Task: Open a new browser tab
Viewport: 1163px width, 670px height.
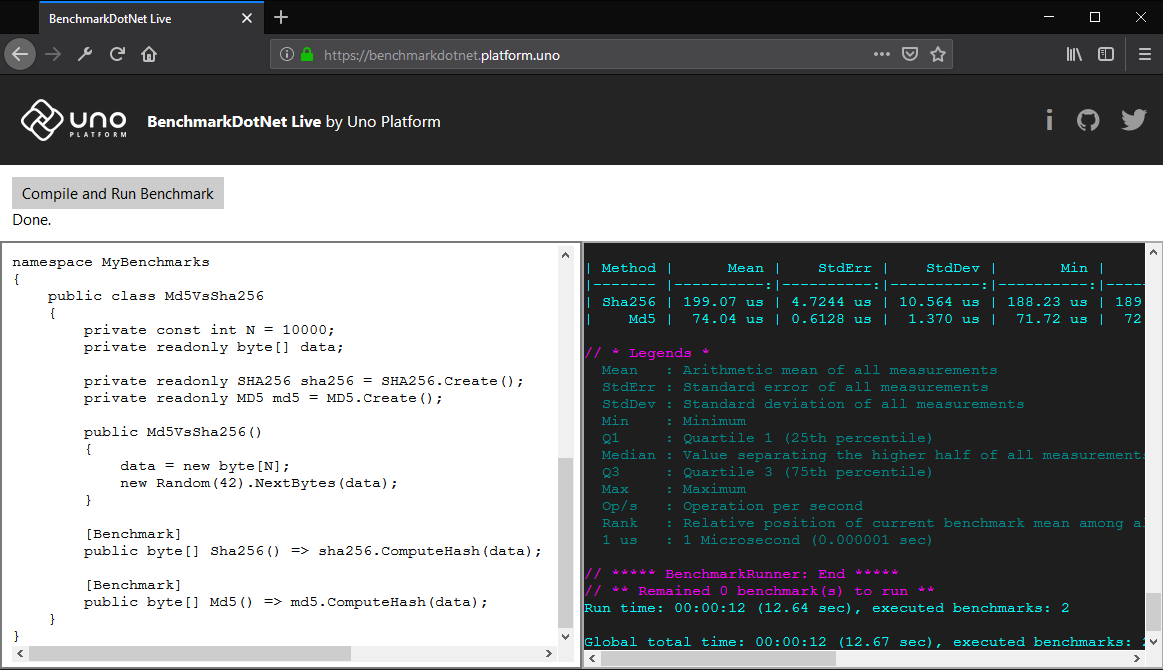Action: pyautogui.click(x=280, y=18)
